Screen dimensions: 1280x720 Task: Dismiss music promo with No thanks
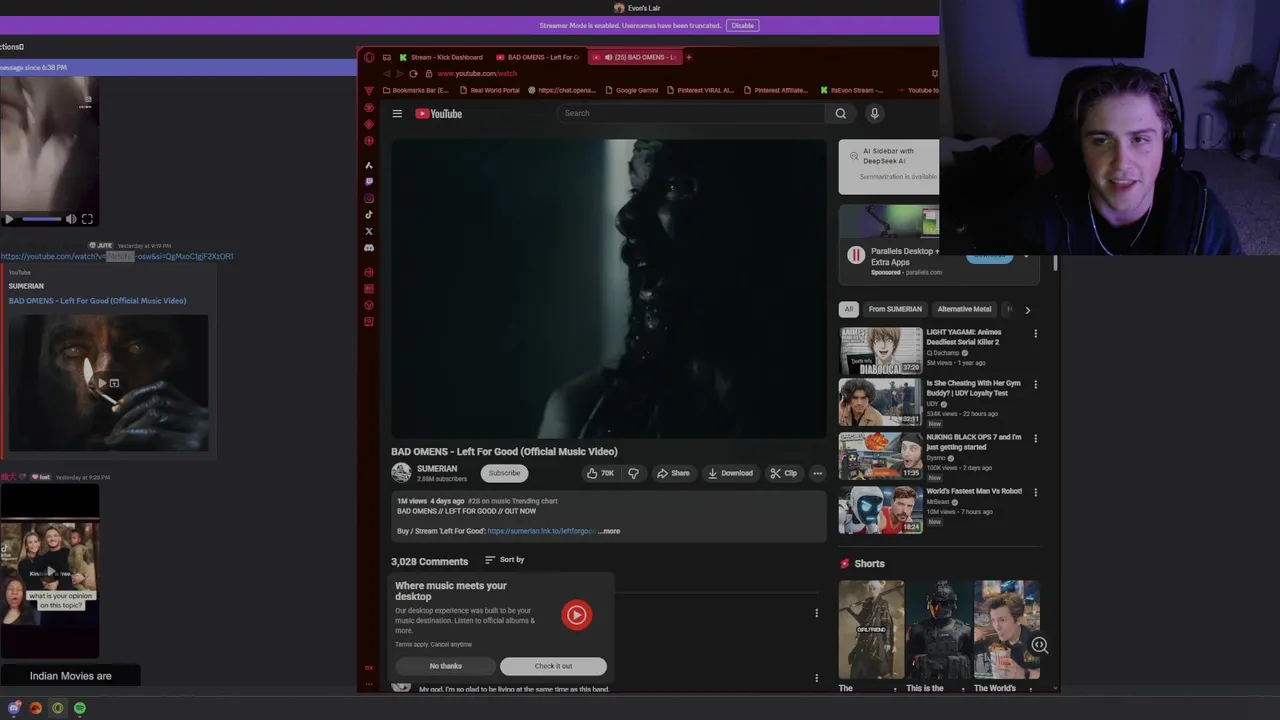[x=446, y=666]
